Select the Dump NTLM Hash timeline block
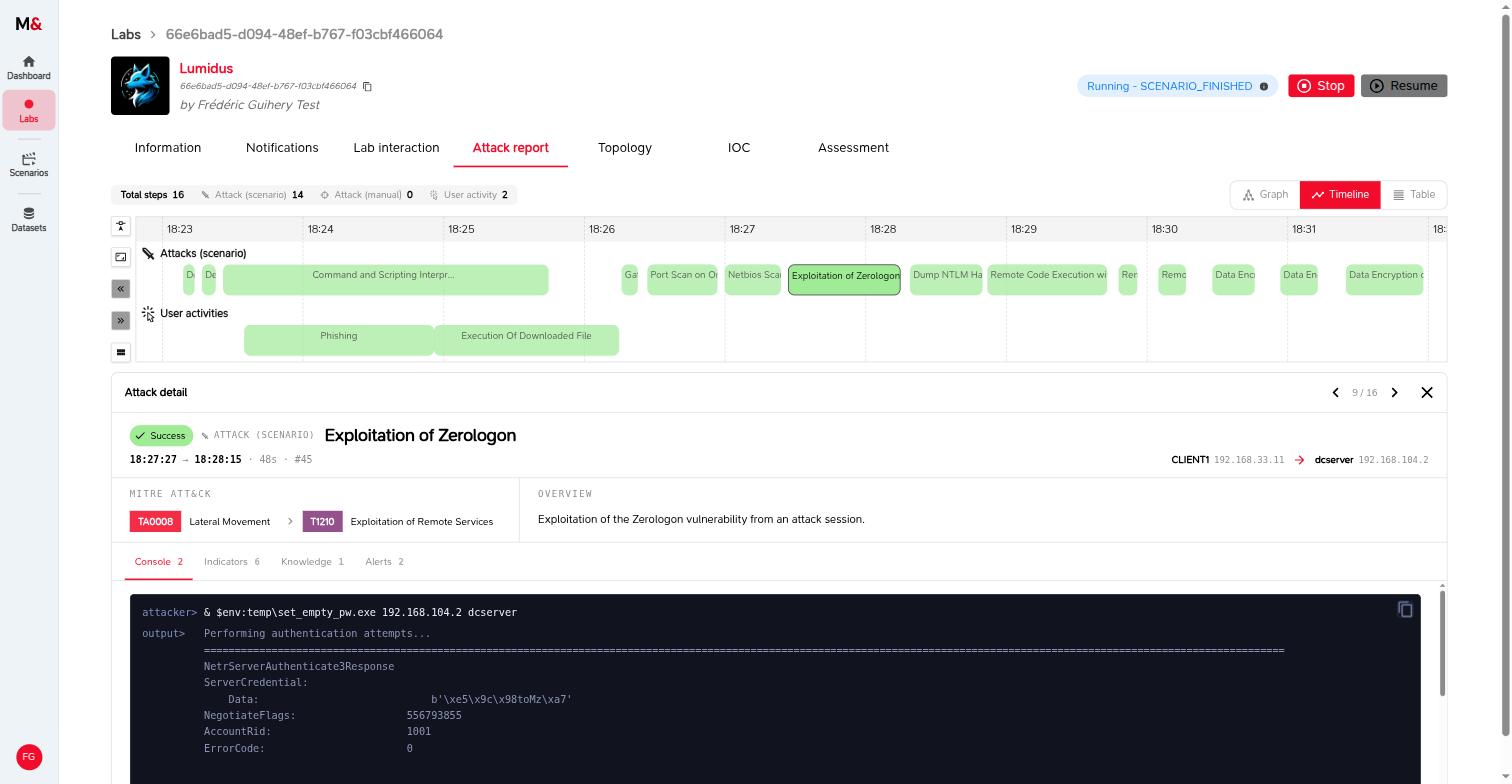Image resolution: width=1512 pixels, height=784 pixels. [x=946, y=280]
